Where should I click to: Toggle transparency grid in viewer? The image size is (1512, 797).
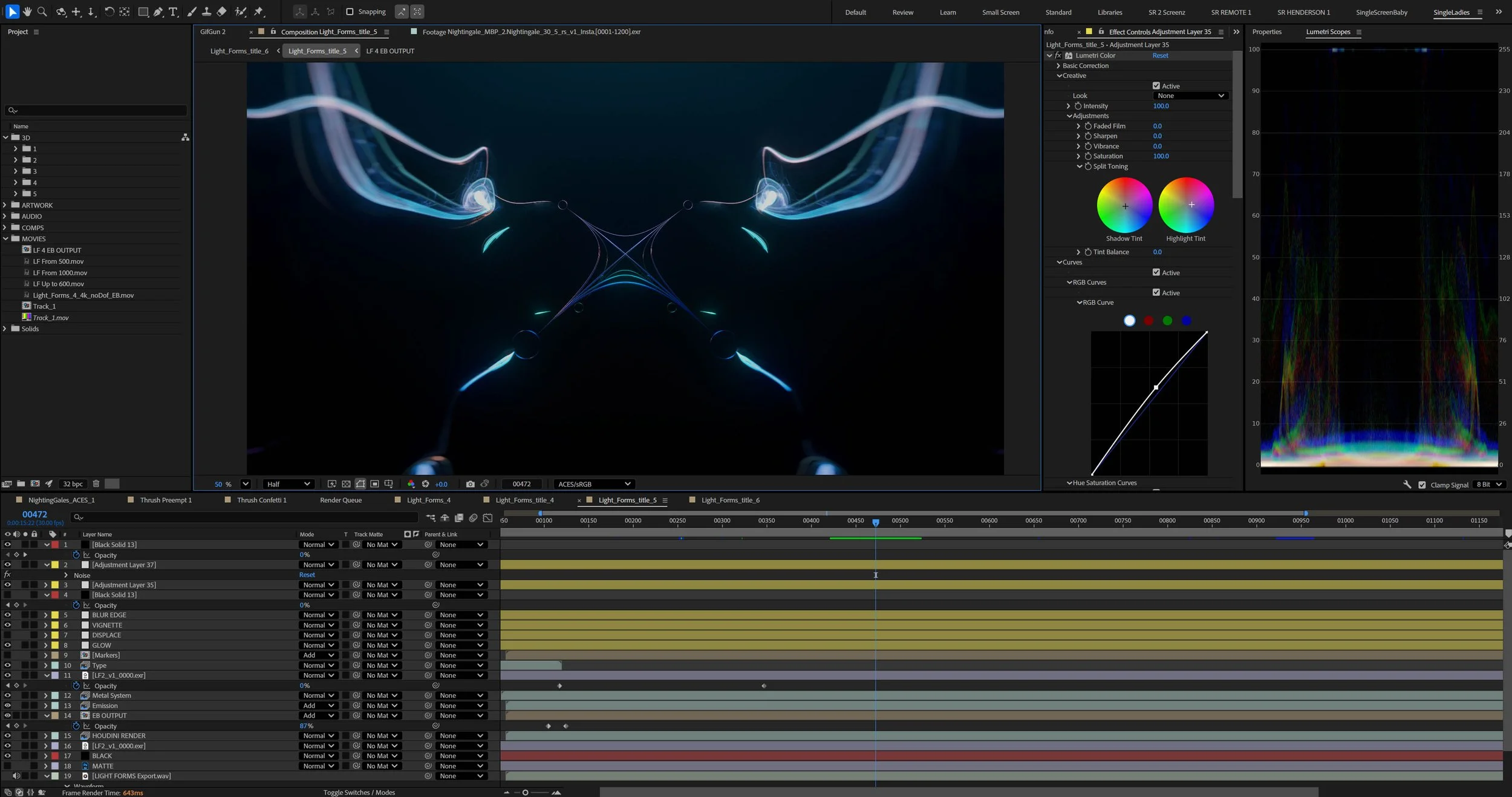346,484
